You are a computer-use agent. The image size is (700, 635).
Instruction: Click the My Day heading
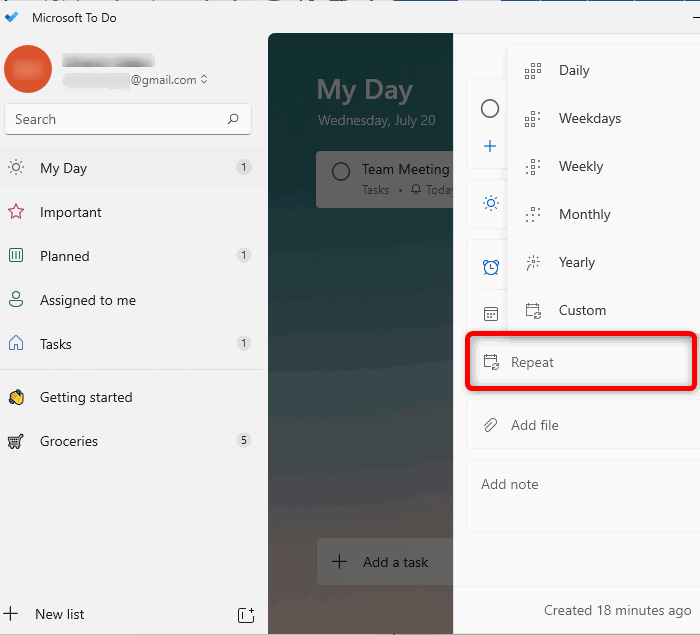point(364,91)
